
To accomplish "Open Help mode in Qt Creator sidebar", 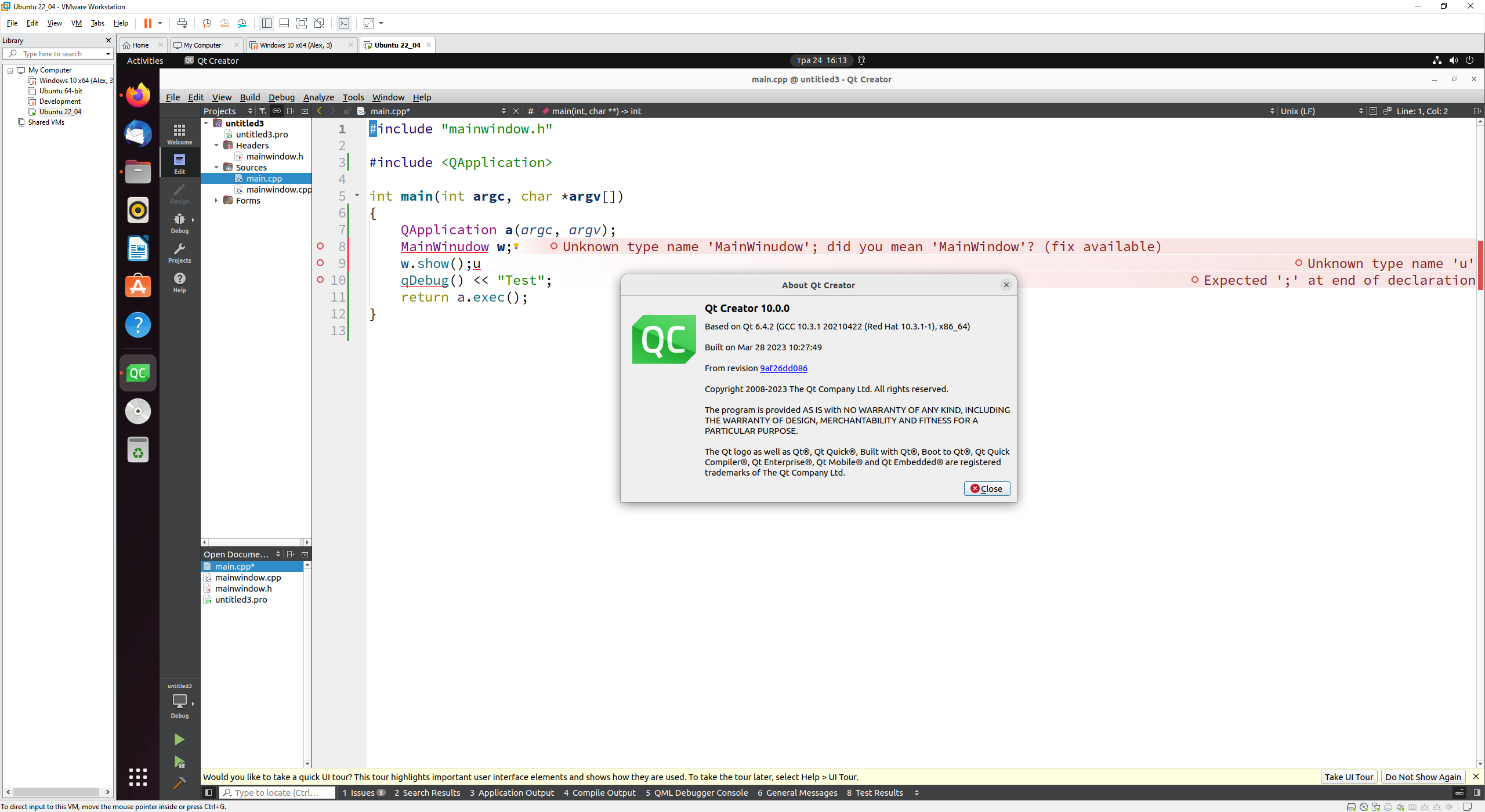I will [179, 282].
